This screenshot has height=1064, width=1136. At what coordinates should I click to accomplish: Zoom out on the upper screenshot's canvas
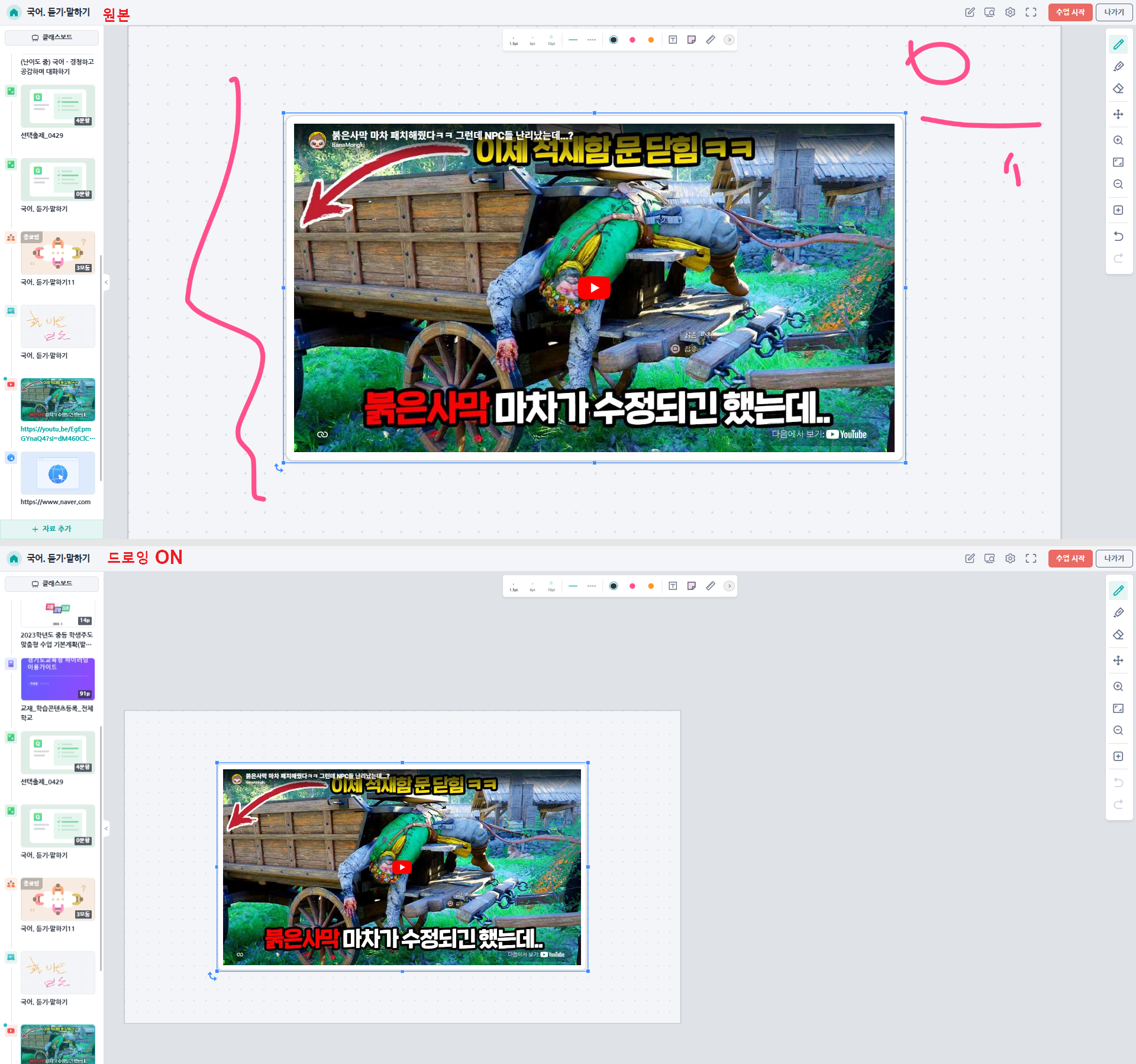tap(1118, 184)
